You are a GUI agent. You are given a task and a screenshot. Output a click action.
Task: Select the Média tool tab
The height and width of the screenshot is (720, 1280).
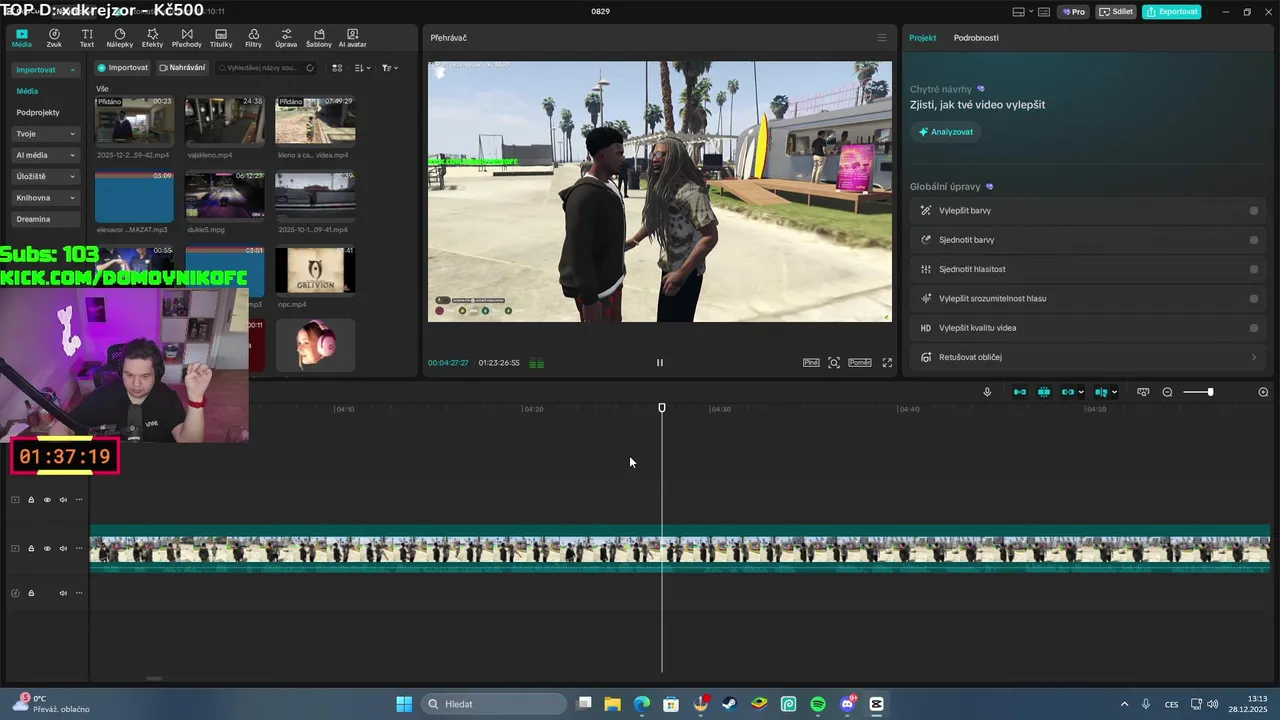(22, 38)
